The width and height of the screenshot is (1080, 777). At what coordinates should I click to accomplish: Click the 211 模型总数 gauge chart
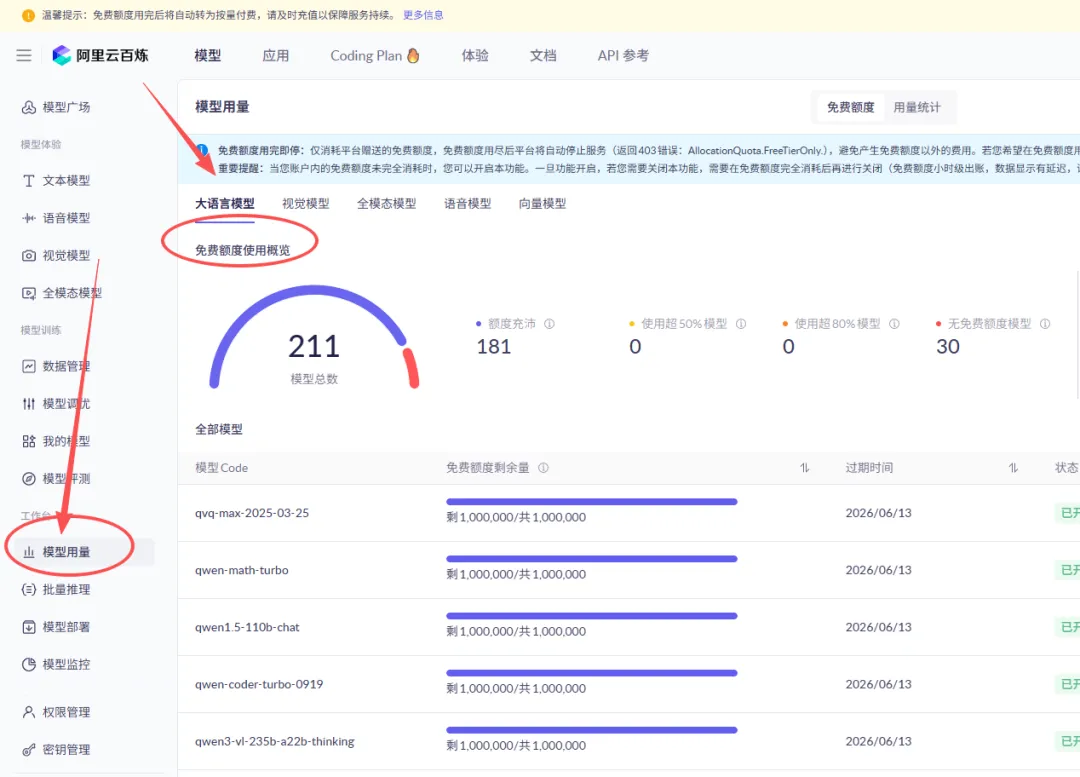(x=314, y=338)
